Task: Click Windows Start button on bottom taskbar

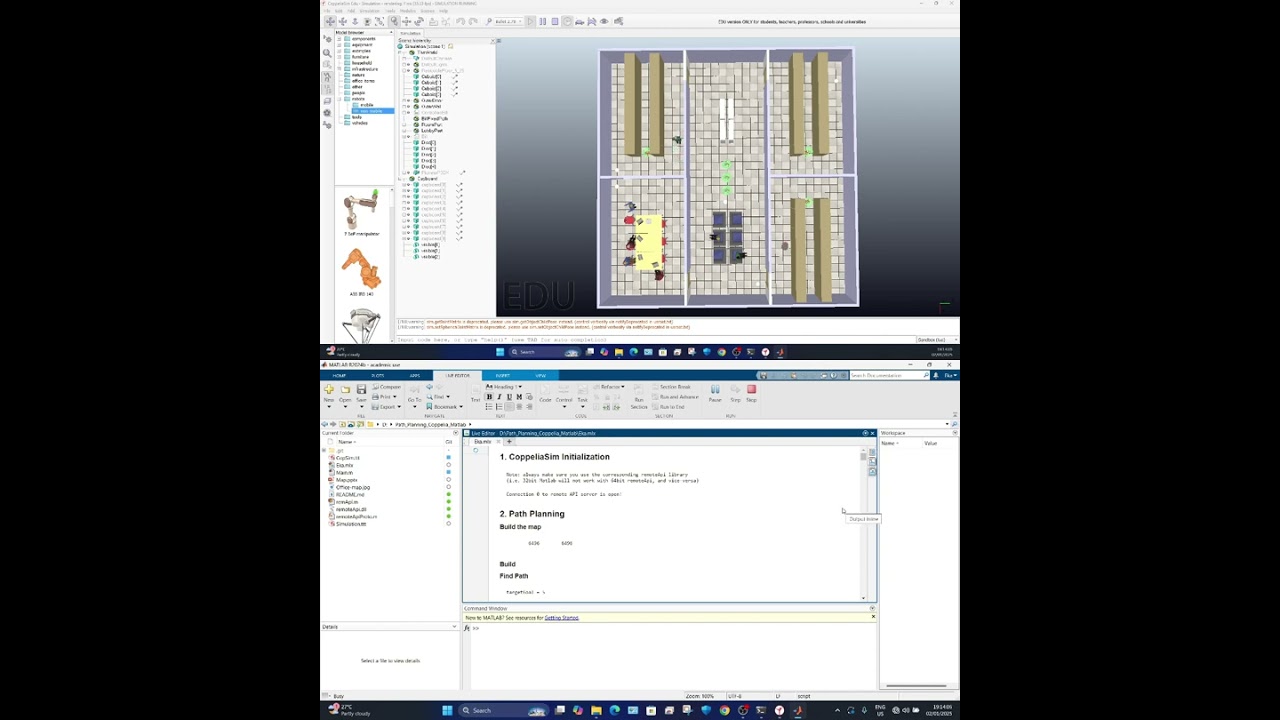Action: click(x=448, y=711)
